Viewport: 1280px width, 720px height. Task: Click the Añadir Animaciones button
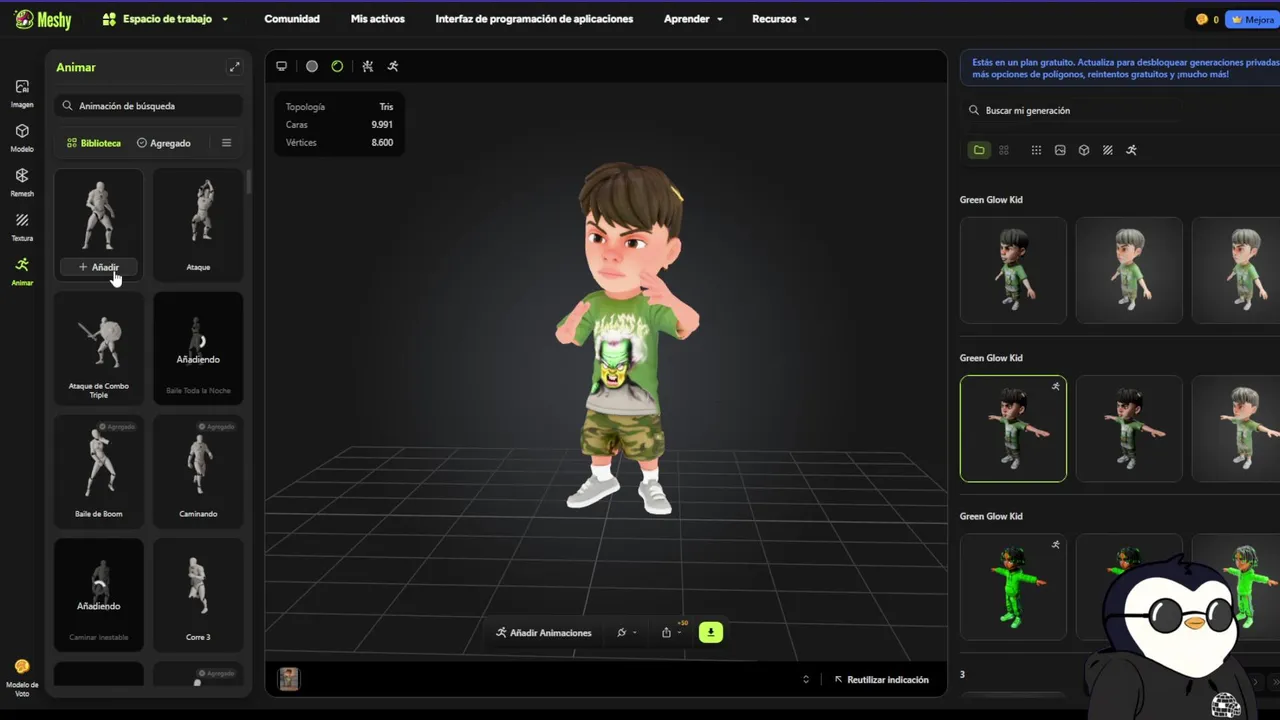[x=544, y=632]
